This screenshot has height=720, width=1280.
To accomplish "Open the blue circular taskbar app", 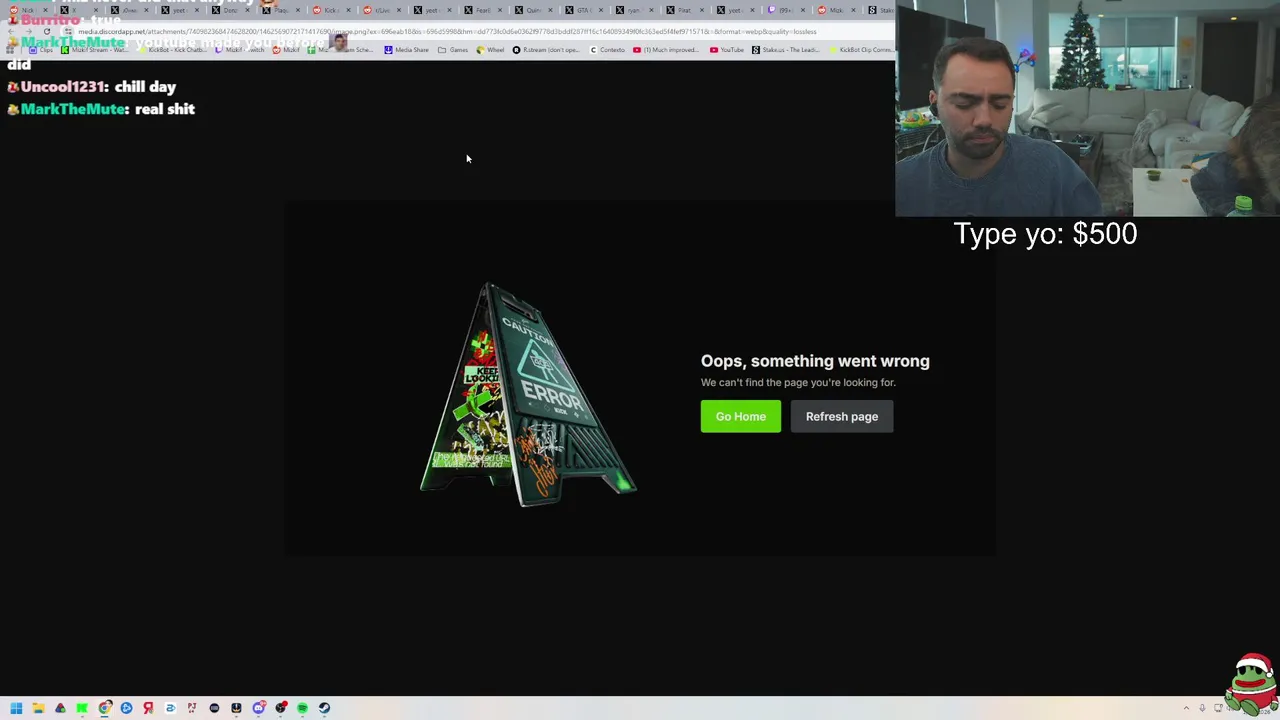I will pyautogui.click(x=126, y=708).
